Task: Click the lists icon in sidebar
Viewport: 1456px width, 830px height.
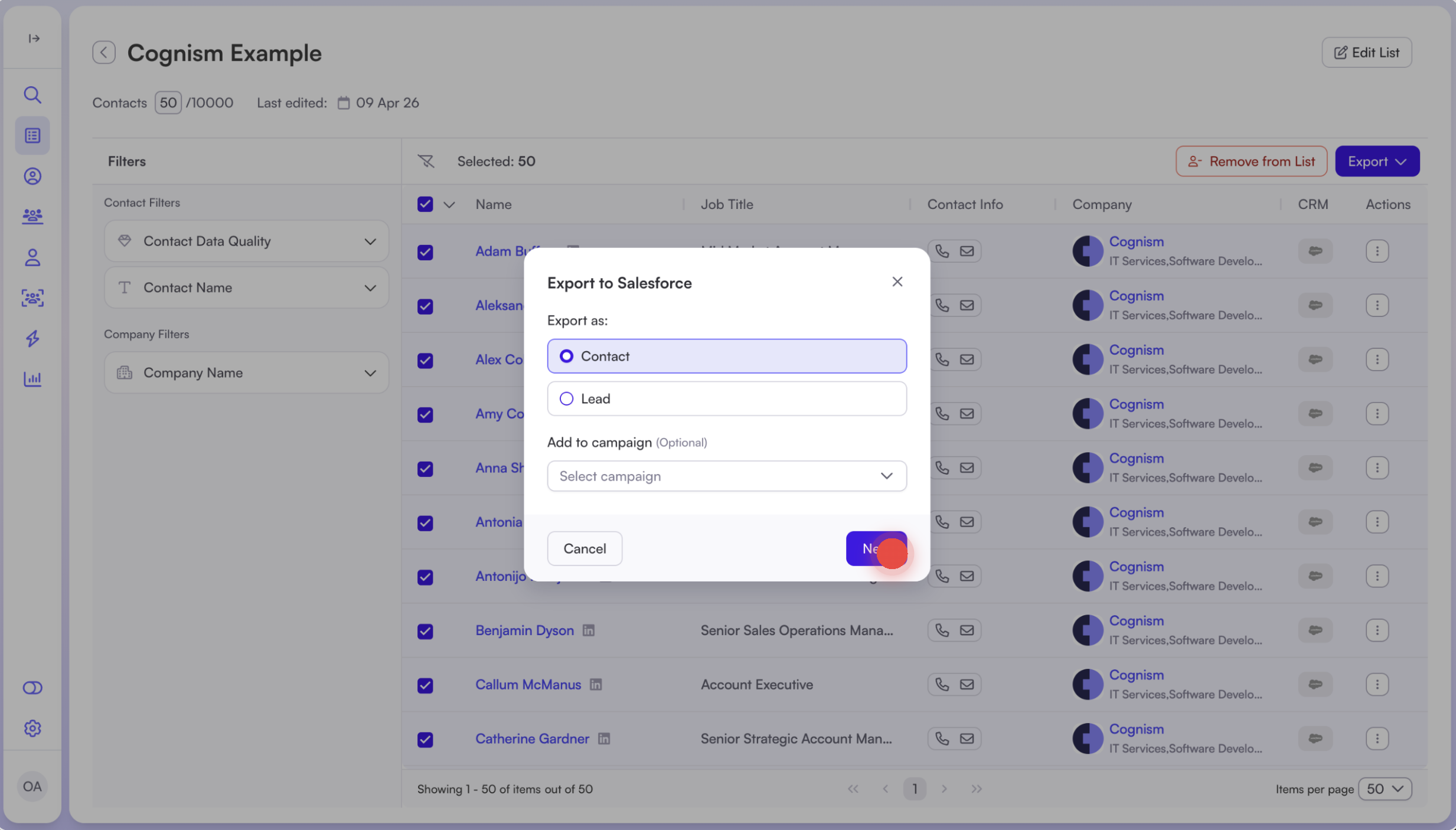Action: 32,136
